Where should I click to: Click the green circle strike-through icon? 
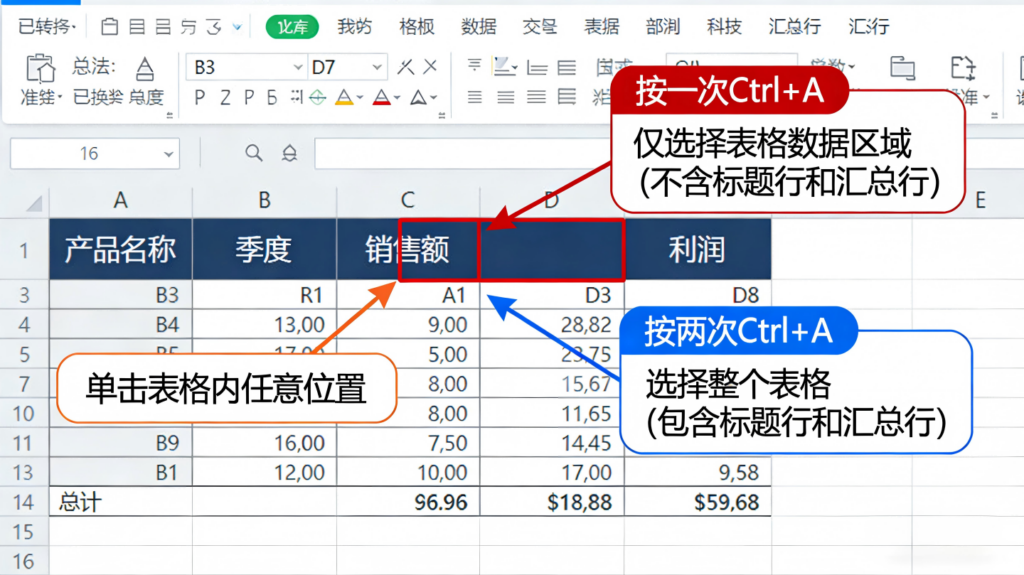(x=318, y=98)
